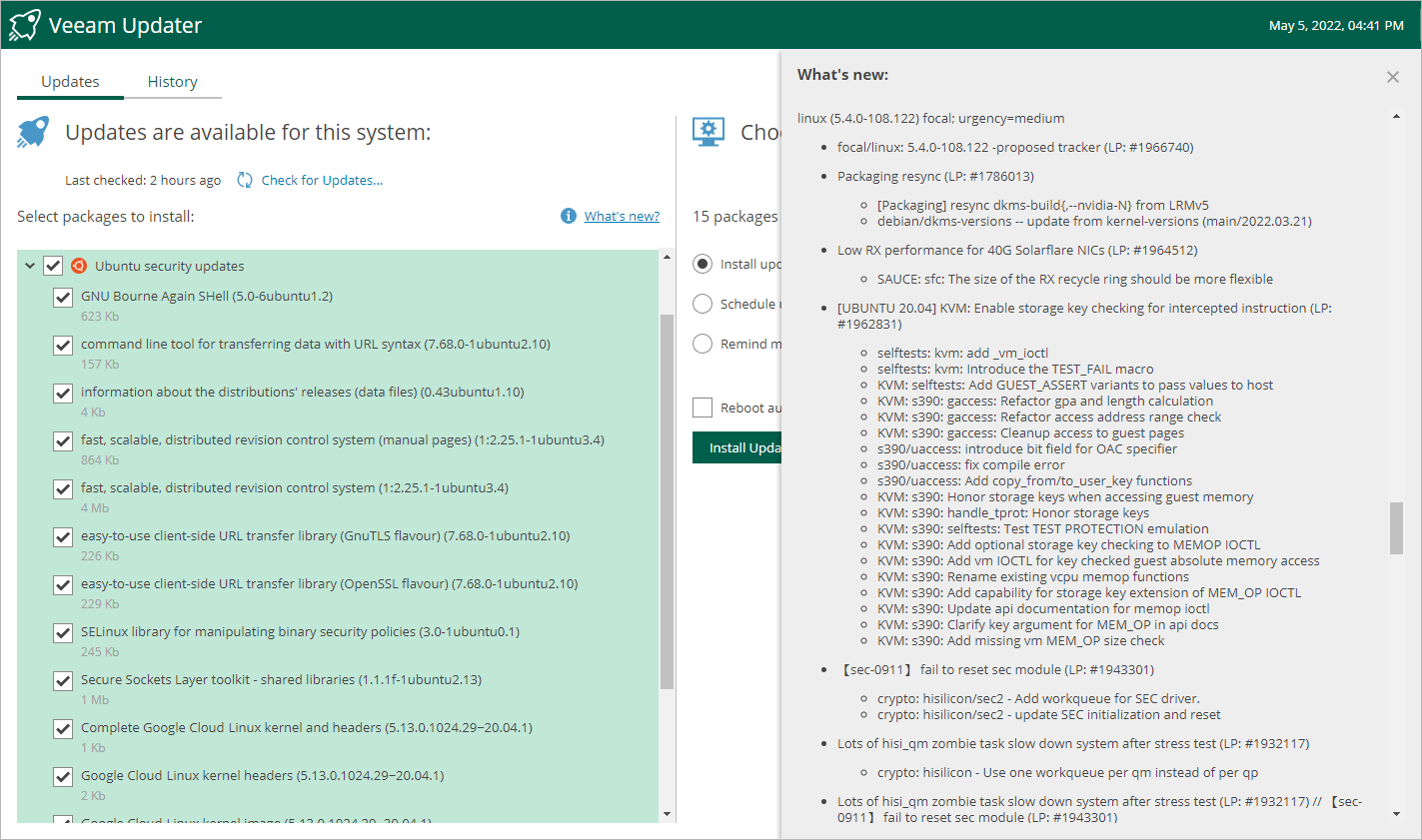Click 'Low RX performance for 40G Solarflare NICs' entry
The height and width of the screenshot is (840, 1422).
tap(1017, 250)
